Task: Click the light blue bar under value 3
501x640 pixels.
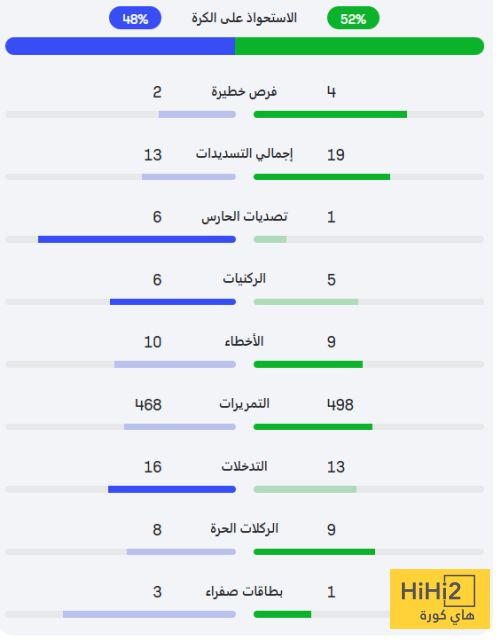Action: 149,614
